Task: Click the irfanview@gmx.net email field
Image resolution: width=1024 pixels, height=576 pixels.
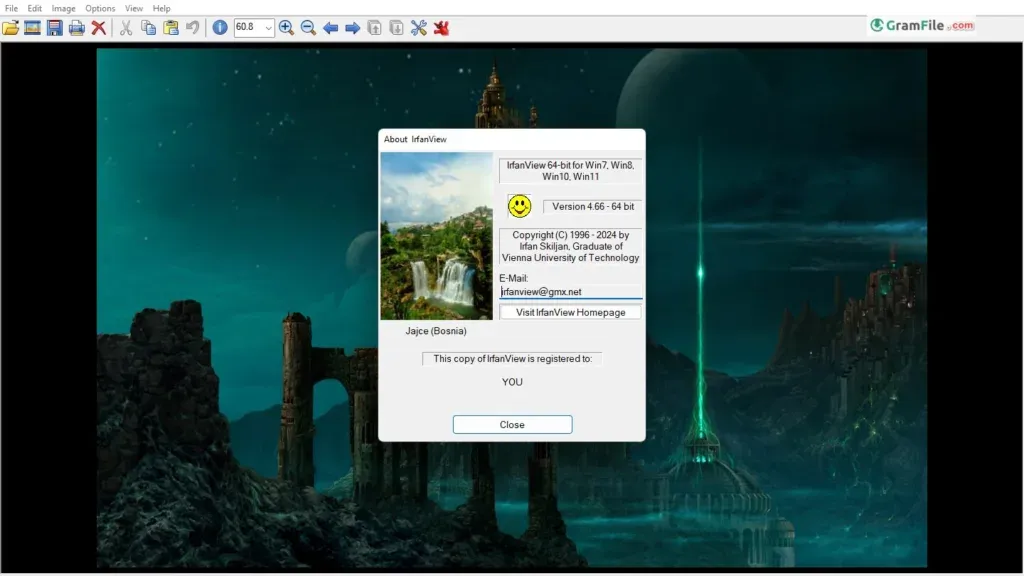Action: click(571, 292)
